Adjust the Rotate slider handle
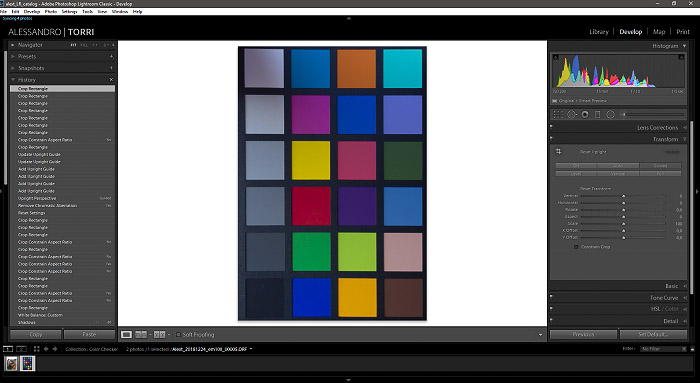Viewport: 700px width, 383px height. 624,209
